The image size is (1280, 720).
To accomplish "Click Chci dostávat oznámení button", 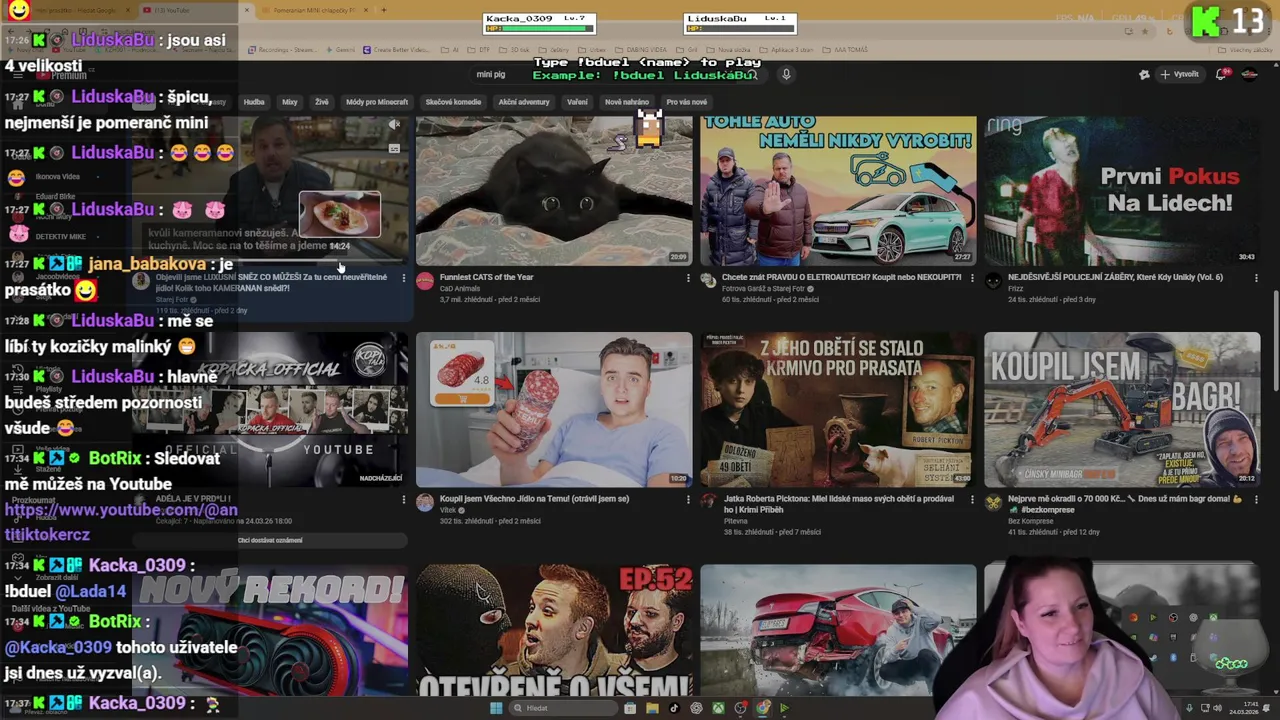I will click(270, 540).
